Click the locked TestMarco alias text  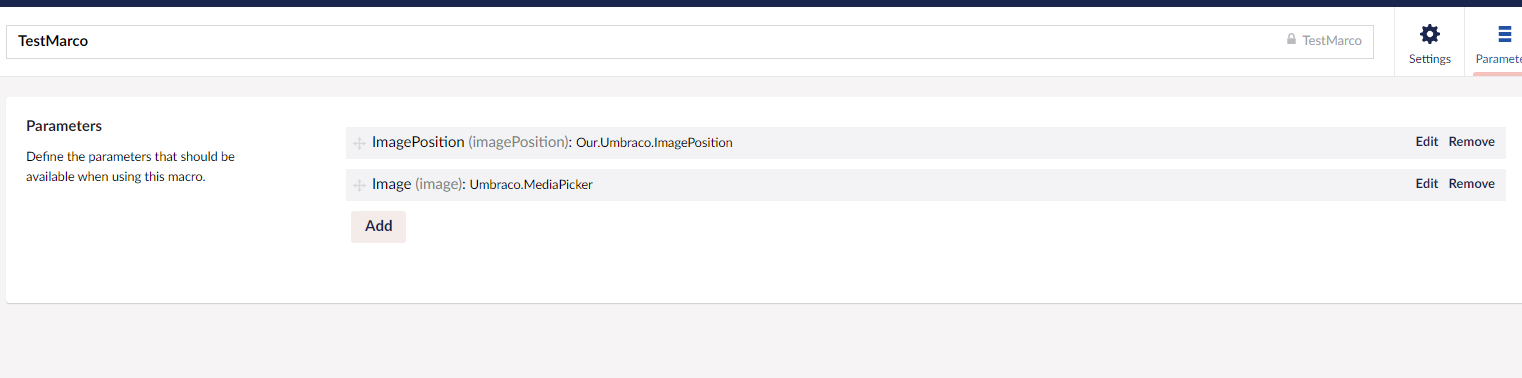click(x=1331, y=41)
